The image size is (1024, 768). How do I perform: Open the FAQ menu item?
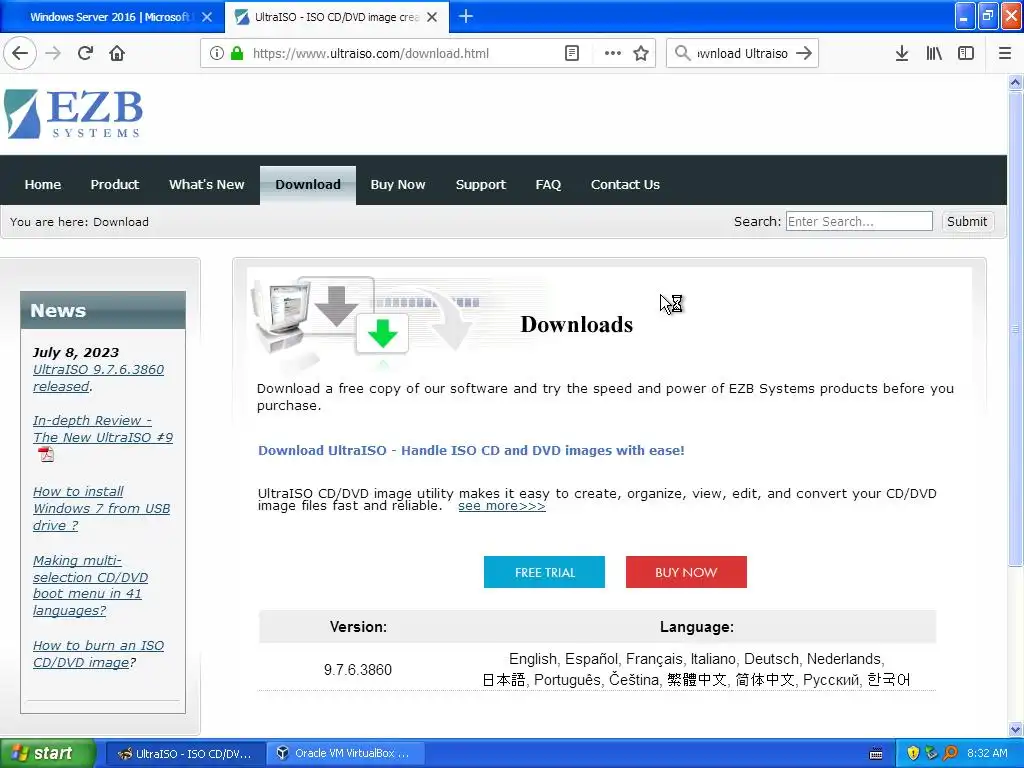[x=548, y=184]
